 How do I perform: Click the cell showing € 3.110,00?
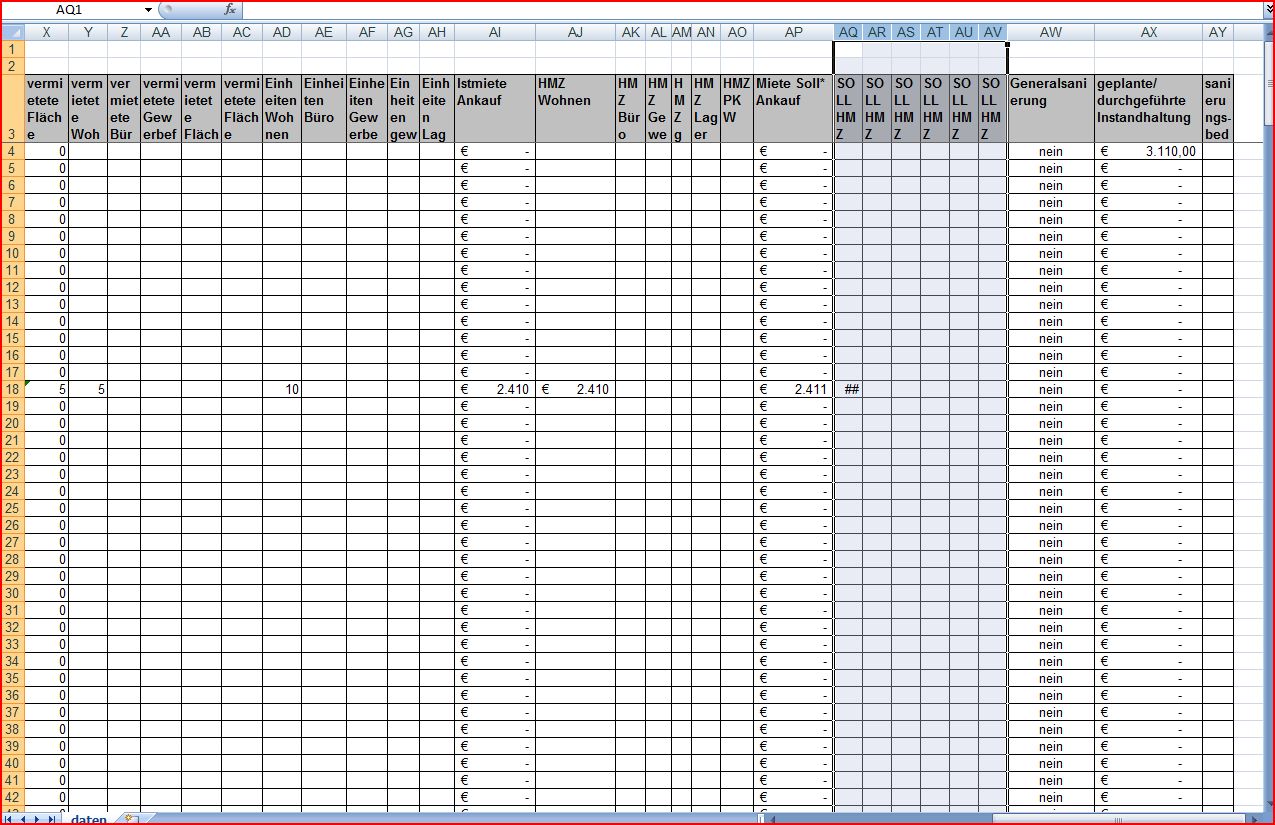tap(1148, 151)
